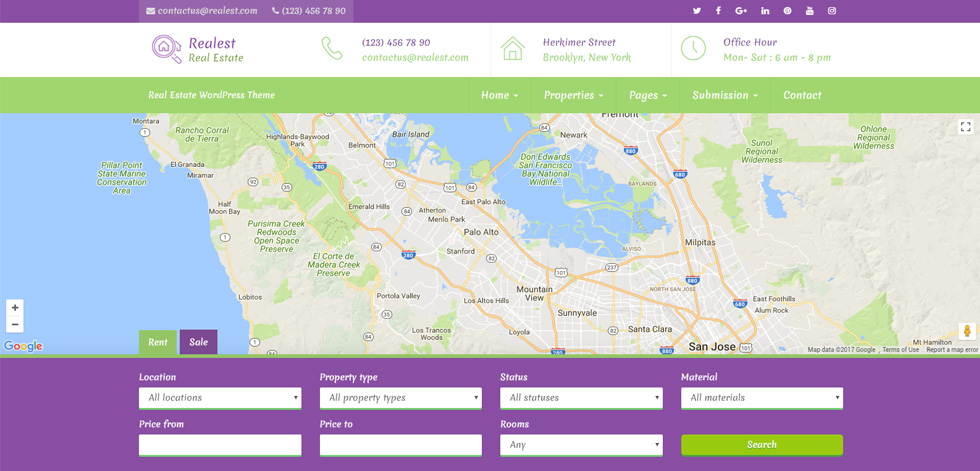The image size is (980, 471).
Task: Click Mountain View label on map
Action: coord(534,294)
